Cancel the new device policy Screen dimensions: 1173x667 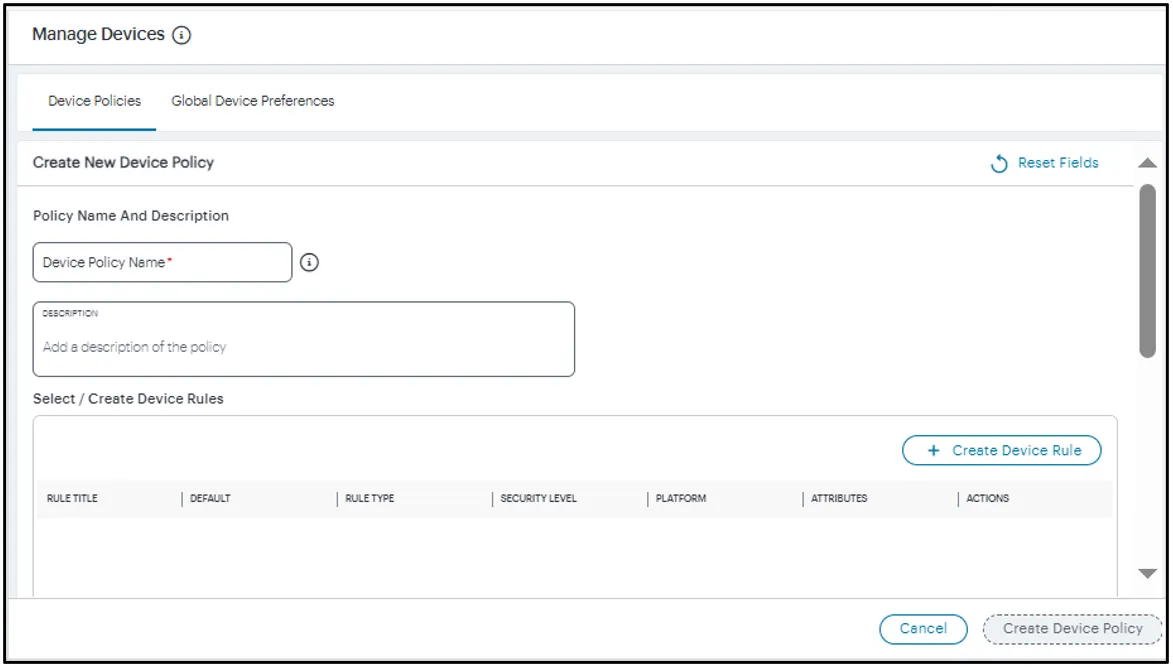(x=923, y=629)
